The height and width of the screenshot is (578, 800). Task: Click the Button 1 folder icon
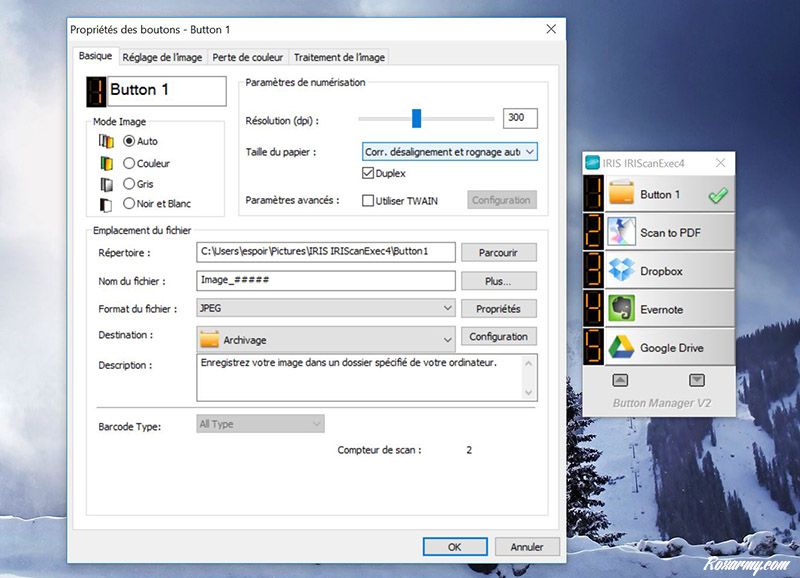622,194
